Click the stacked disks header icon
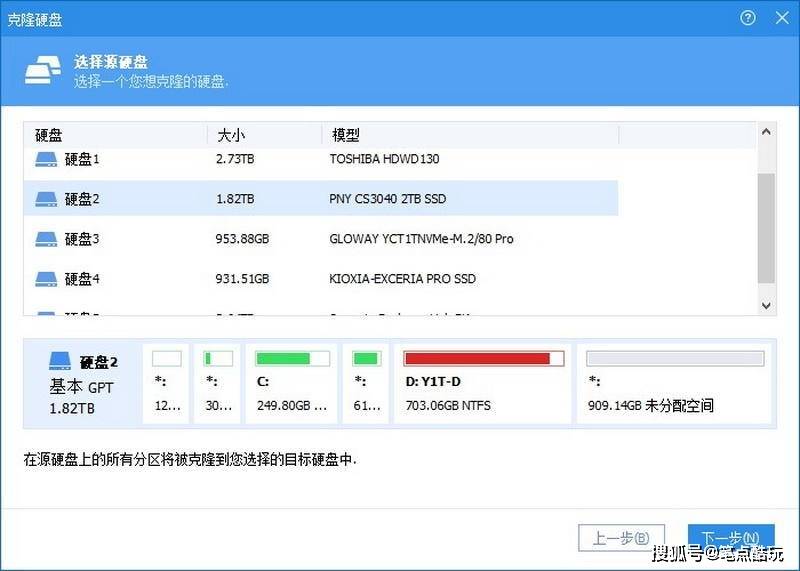 (43, 70)
